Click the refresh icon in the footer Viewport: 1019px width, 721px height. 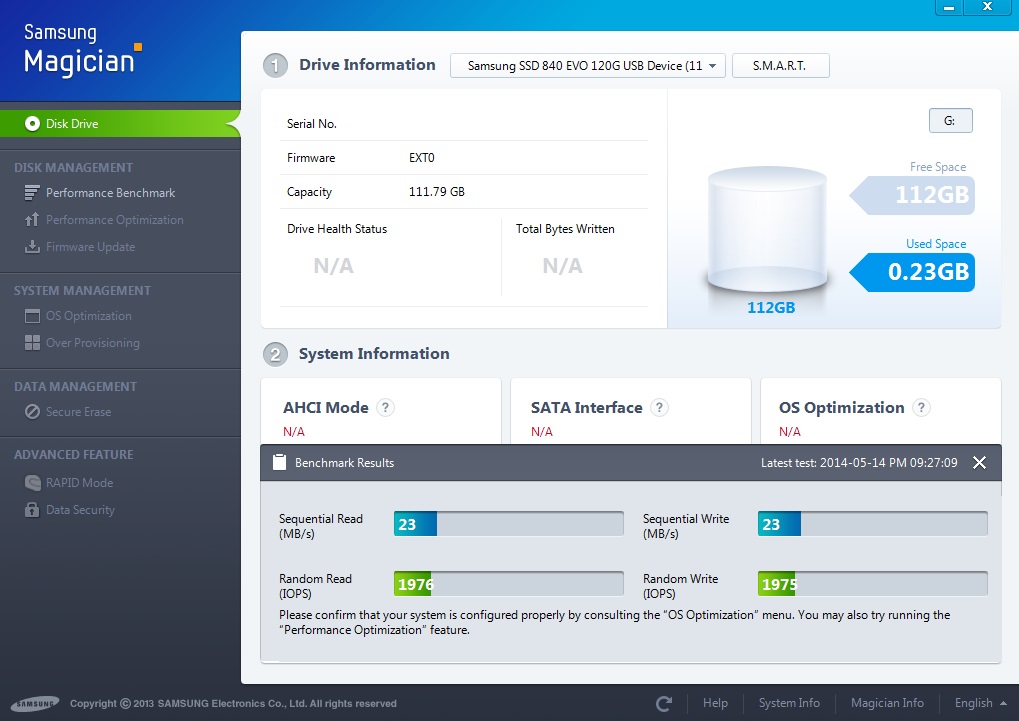point(664,703)
